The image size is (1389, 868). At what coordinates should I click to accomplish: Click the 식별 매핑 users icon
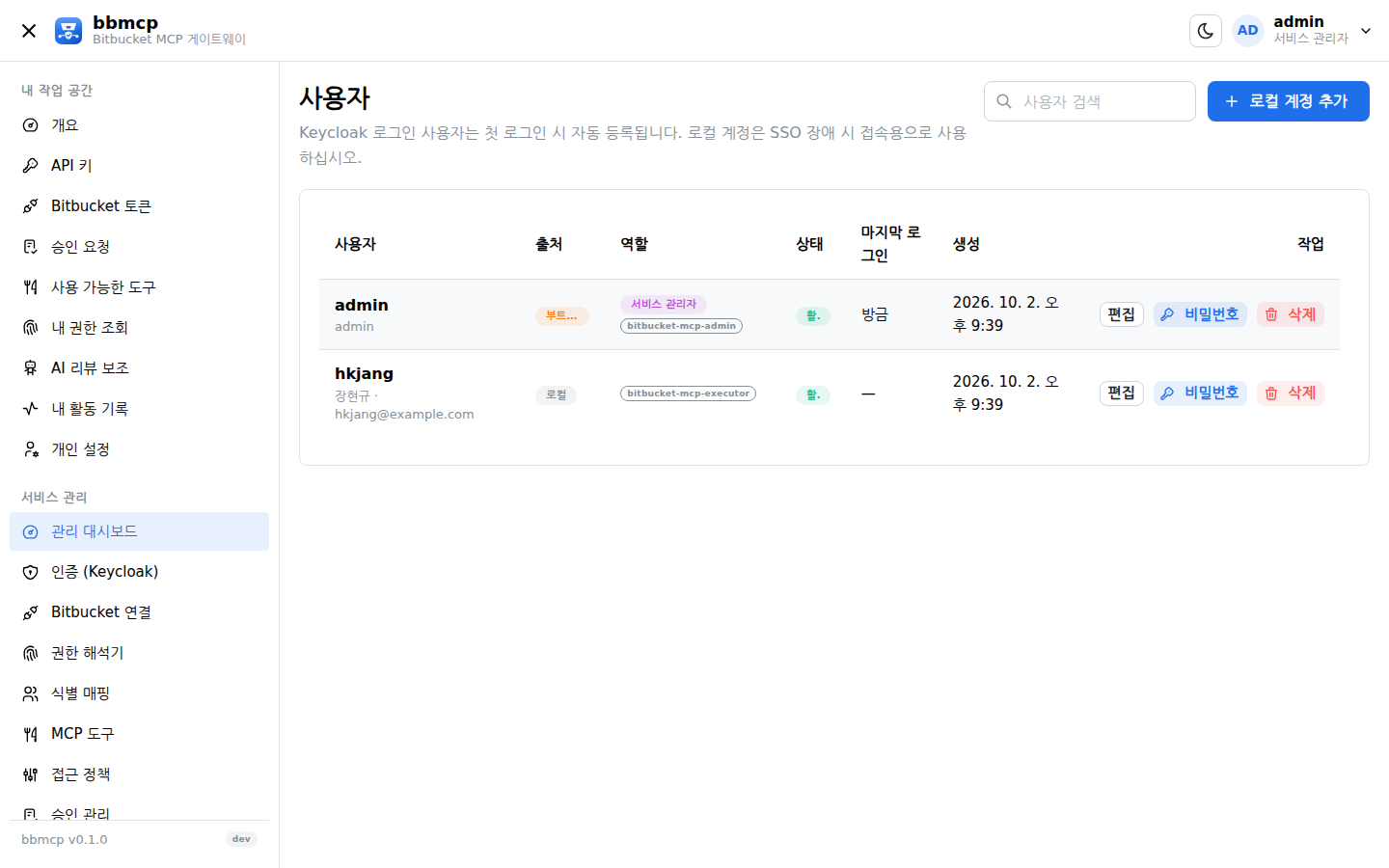point(31,693)
